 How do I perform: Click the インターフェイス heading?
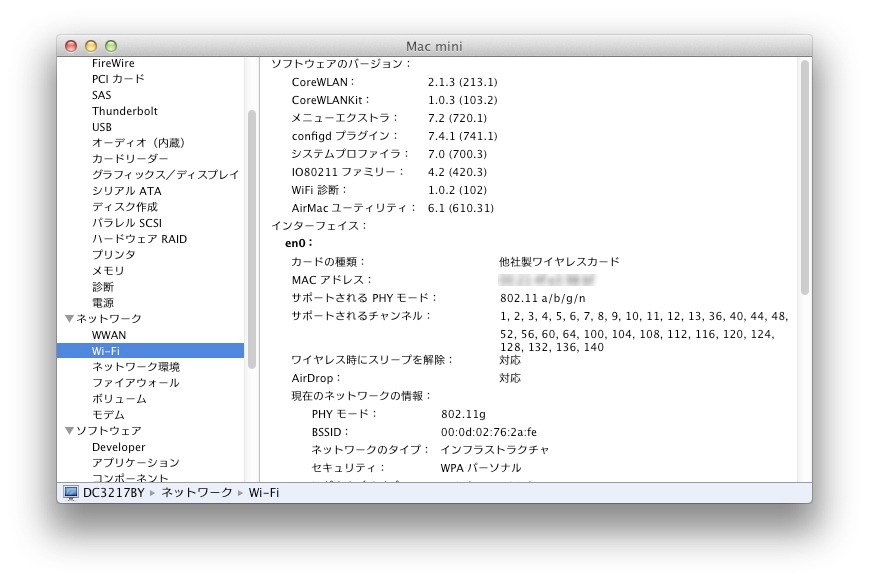[319, 226]
